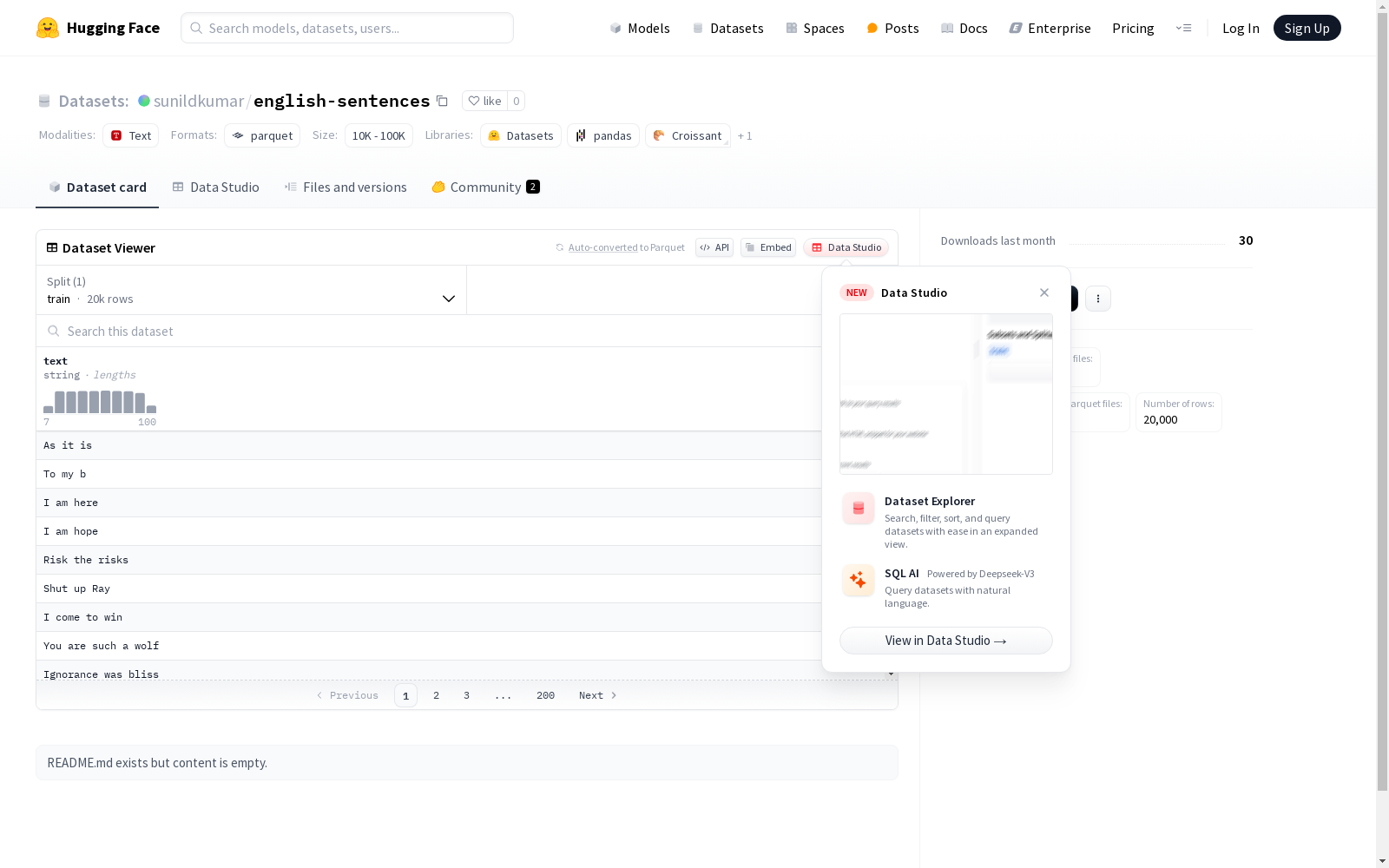The height and width of the screenshot is (868, 1389).
Task: Open Enterprise page
Action: 1050,28
